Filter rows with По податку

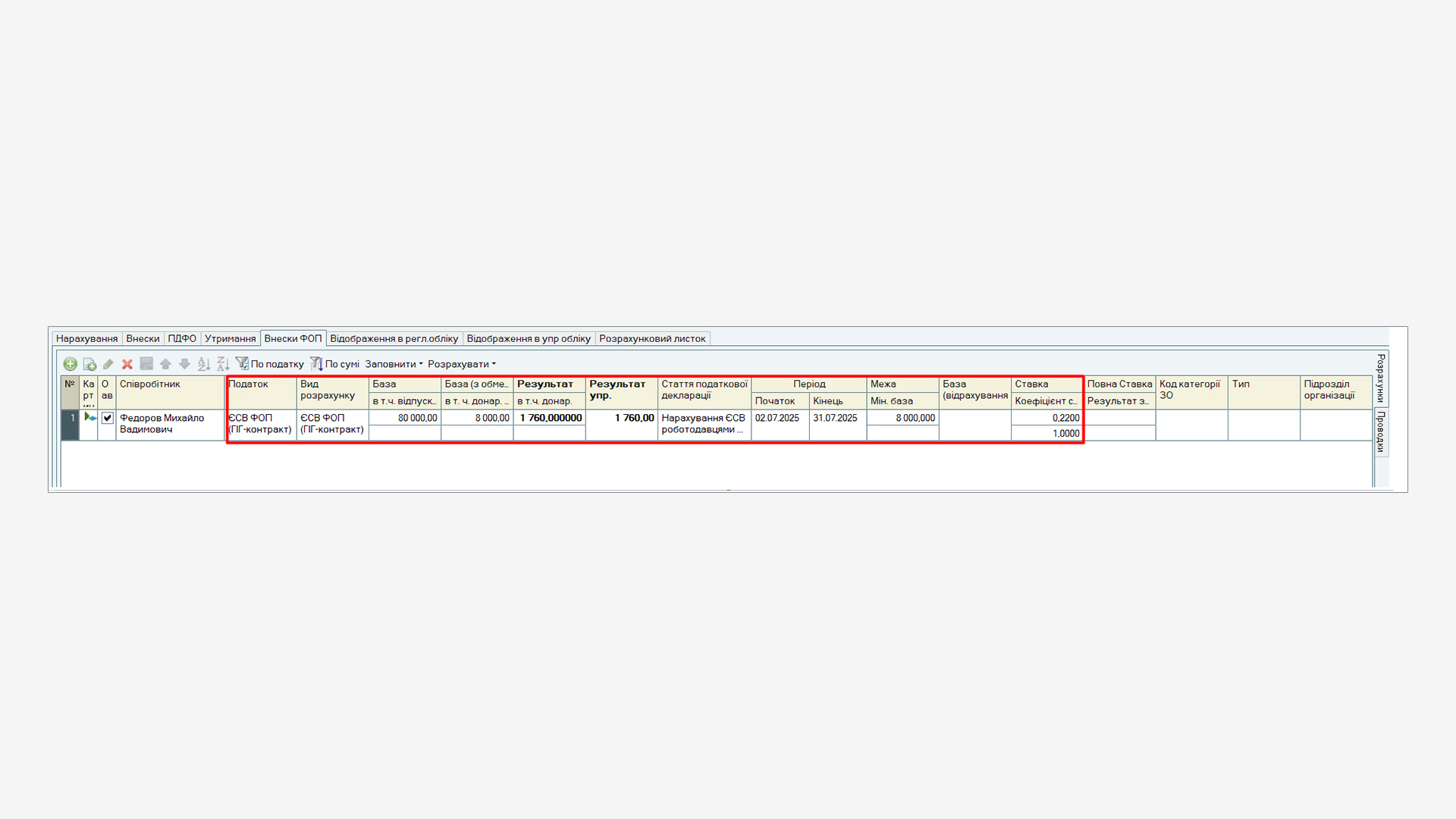[270, 364]
